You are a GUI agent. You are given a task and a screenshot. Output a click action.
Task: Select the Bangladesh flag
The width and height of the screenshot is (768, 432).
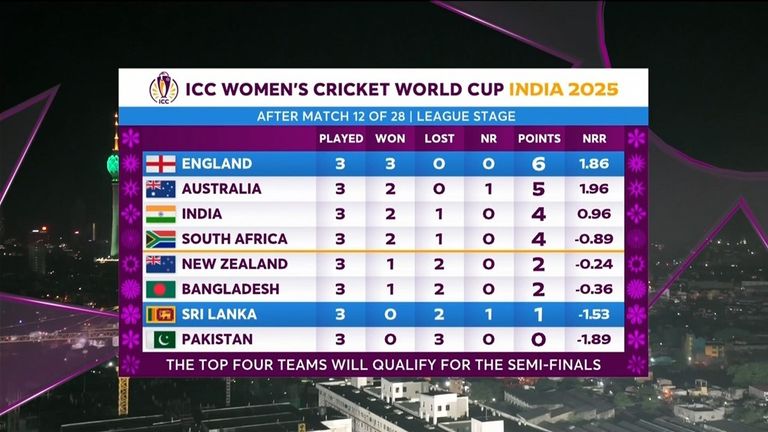coord(160,289)
